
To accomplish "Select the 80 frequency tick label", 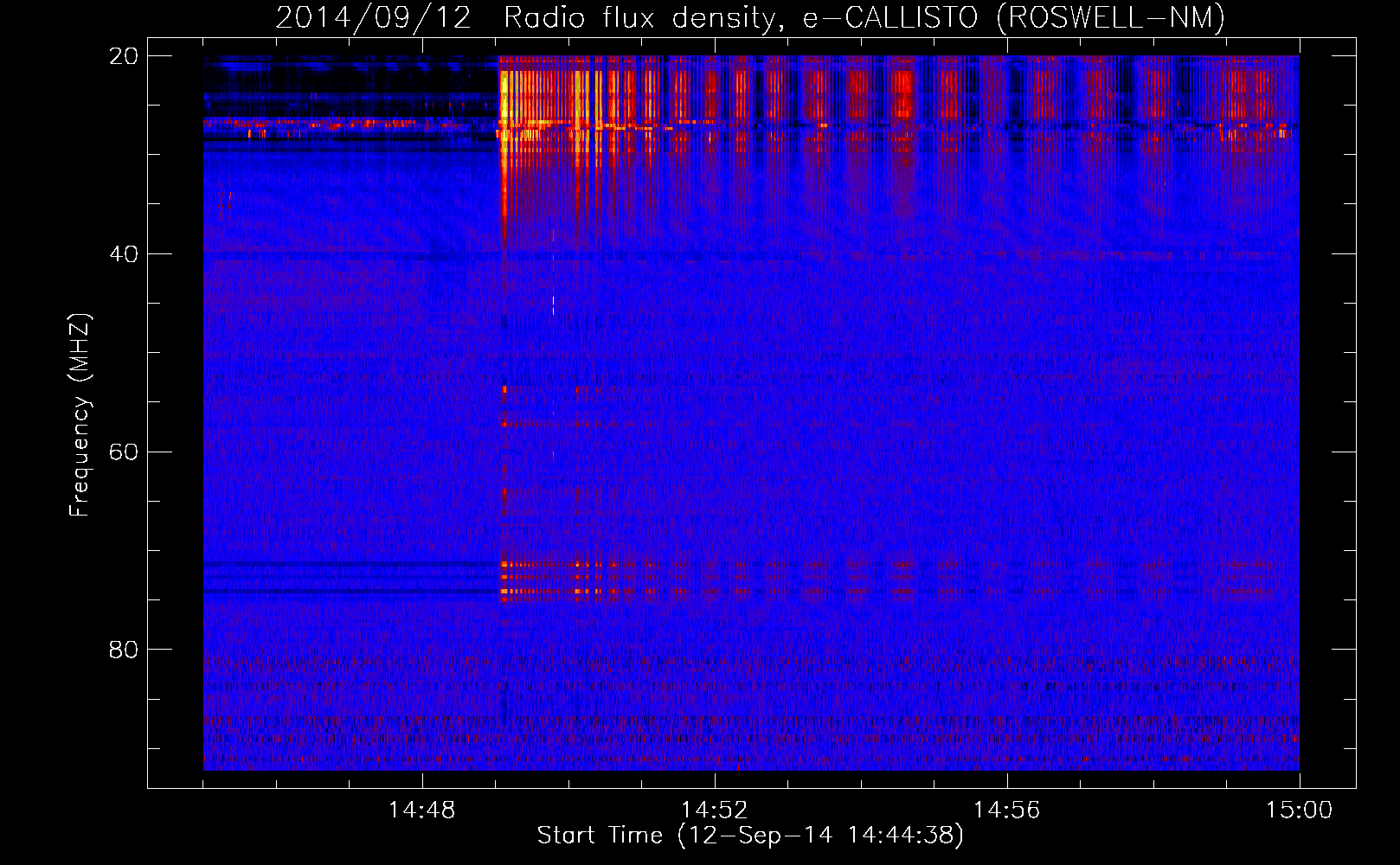I will pos(124,650).
